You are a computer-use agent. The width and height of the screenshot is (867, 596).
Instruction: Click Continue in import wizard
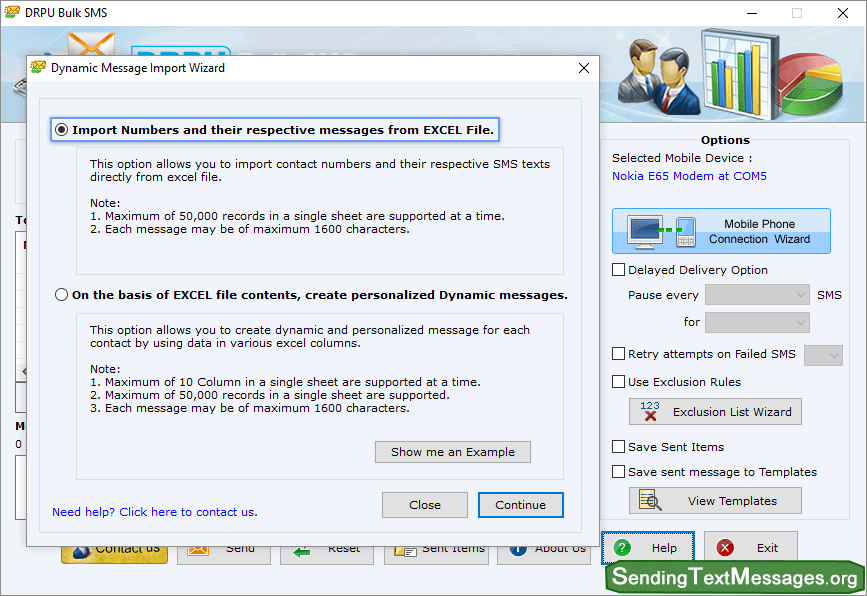click(520, 505)
